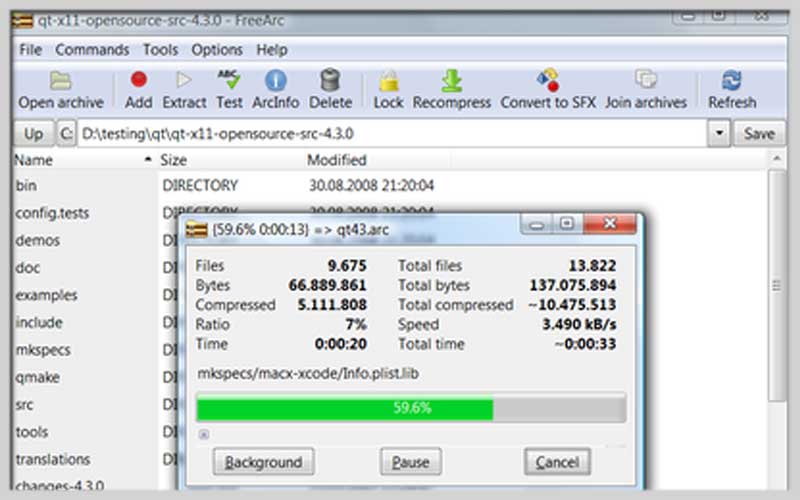Click the Total time value ~0:00:33
The height and width of the screenshot is (500, 800).
pos(585,344)
